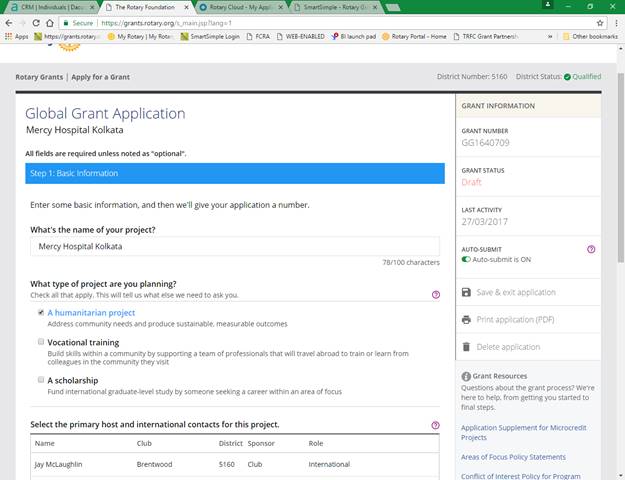Viewport: 625px width, 480px height.
Task: Click the green Qualified status checkmark
Action: point(567,77)
